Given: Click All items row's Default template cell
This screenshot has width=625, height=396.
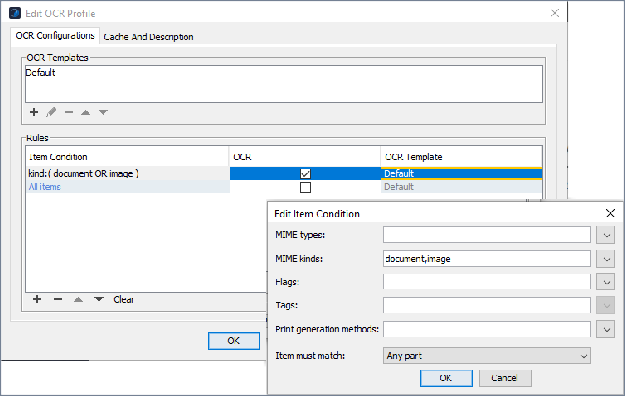Looking at the screenshot, I should tap(461, 187).
